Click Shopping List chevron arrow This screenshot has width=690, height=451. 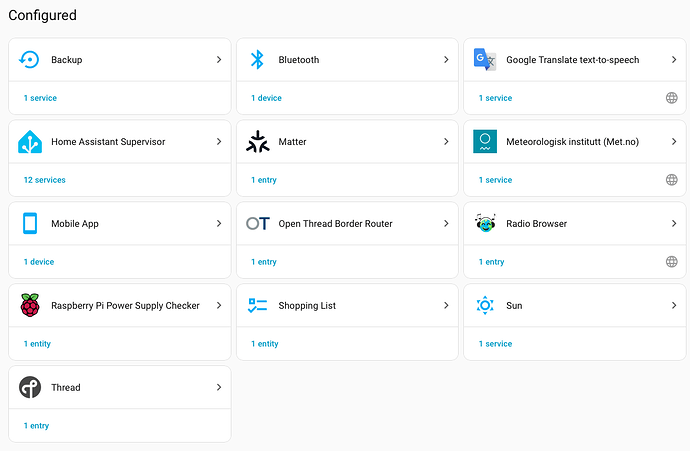pyautogui.click(x=446, y=305)
